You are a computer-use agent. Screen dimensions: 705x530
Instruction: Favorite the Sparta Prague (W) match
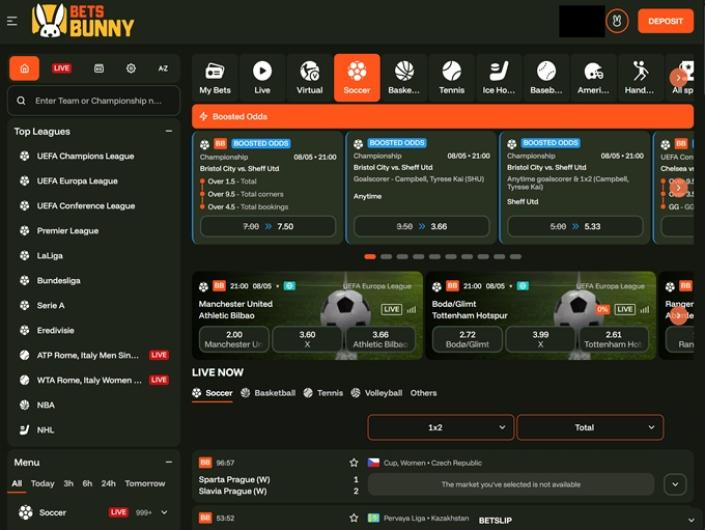(x=354, y=463)
